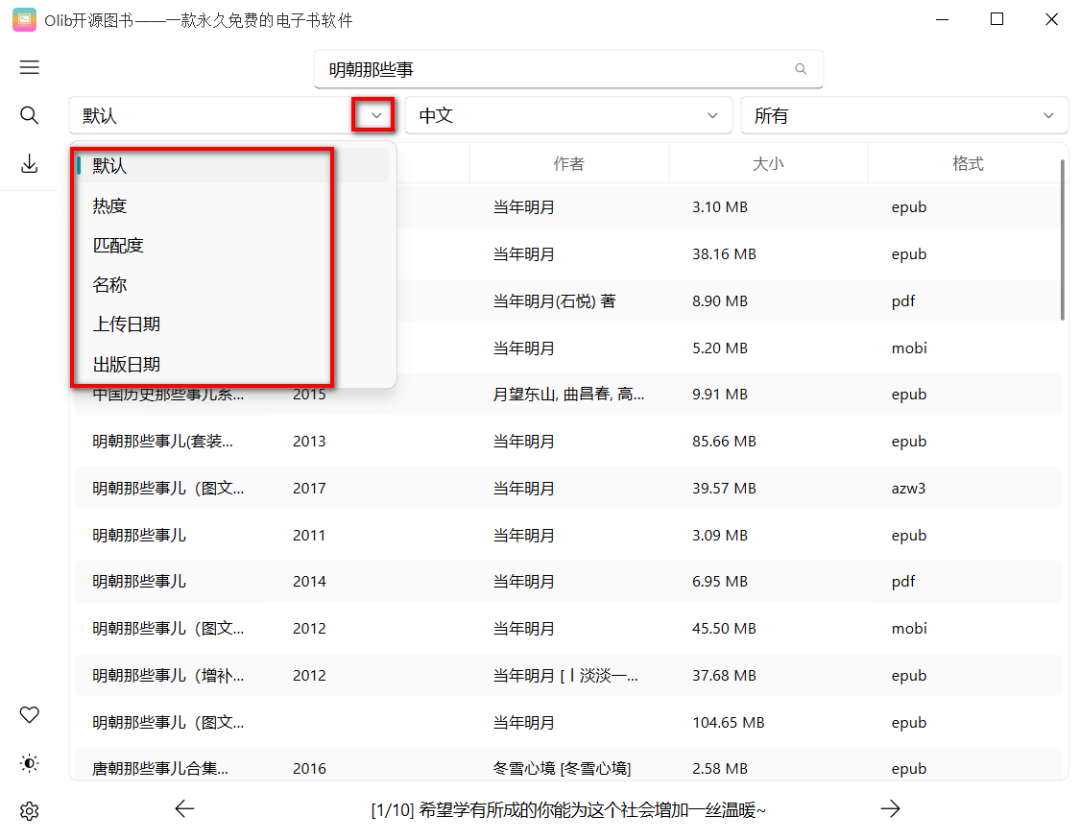This screenshot has height=840, width=1080.
Task: Select the 明朝那些事儿(套装... 2013 row
Action: (568, 441)
